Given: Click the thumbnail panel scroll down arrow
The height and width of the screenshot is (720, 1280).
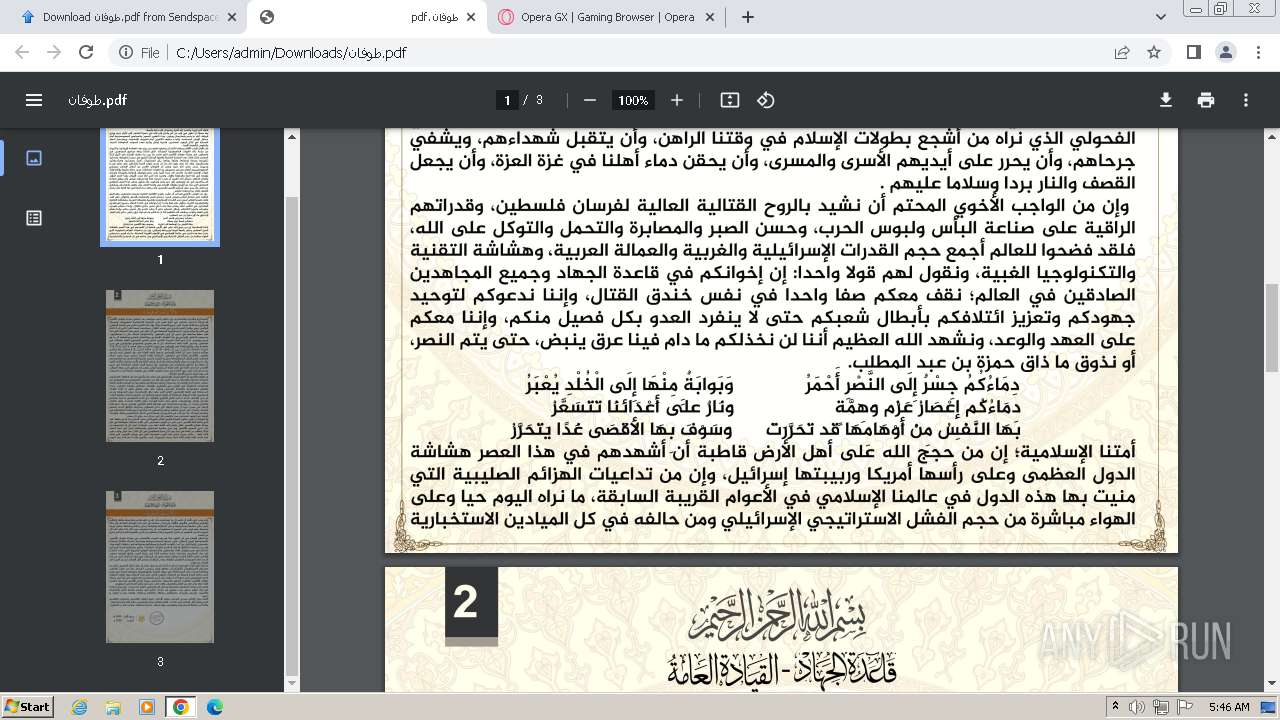Looking at the screenshot, I should 292,683.
